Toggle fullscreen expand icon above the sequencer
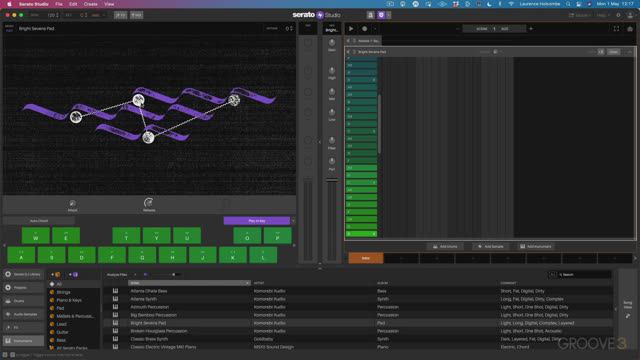640x360 pixels. click(x=616, y=29)
